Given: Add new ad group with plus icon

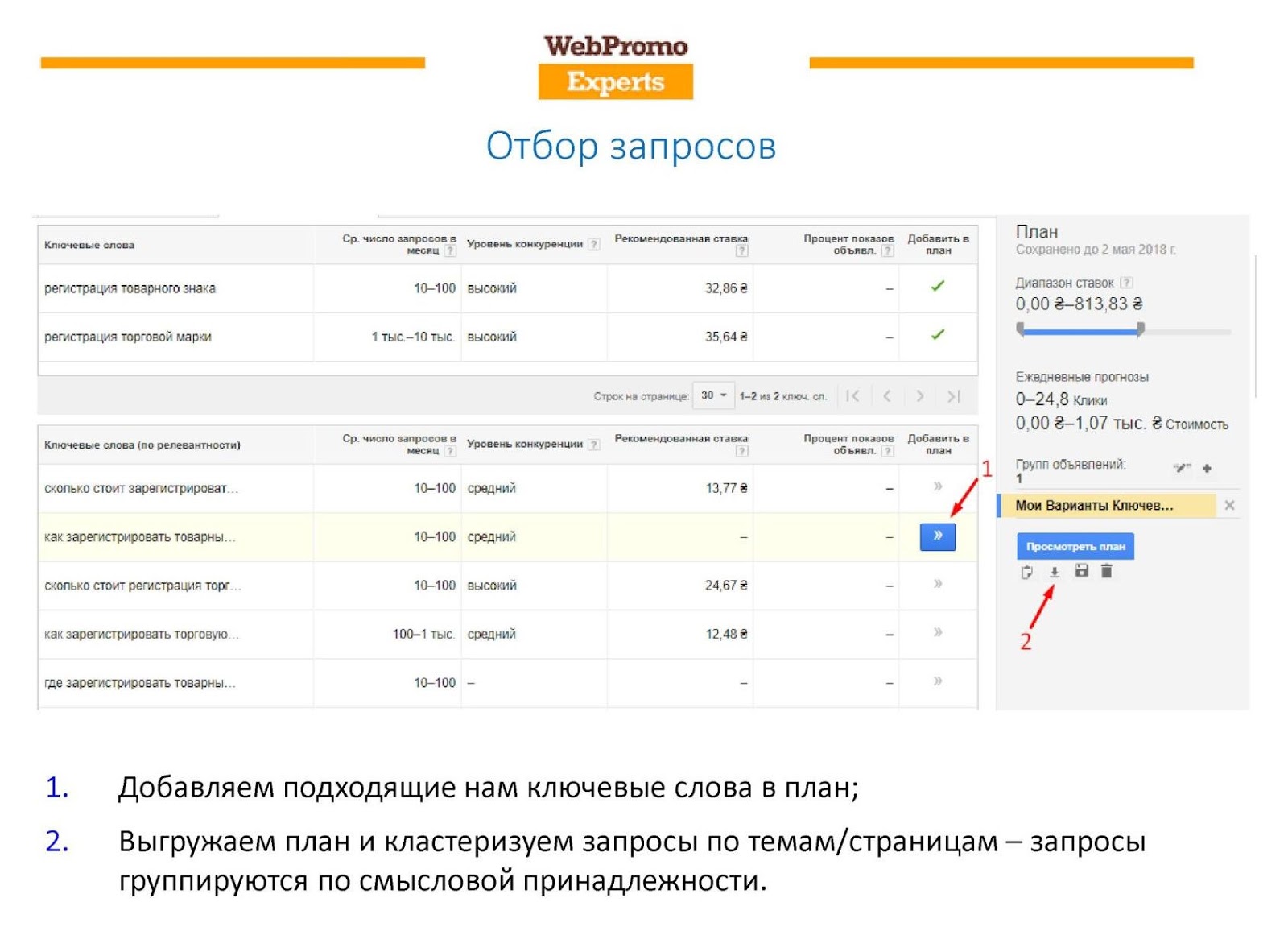Looking at the screenshot, I should (x=1207, y=468).
